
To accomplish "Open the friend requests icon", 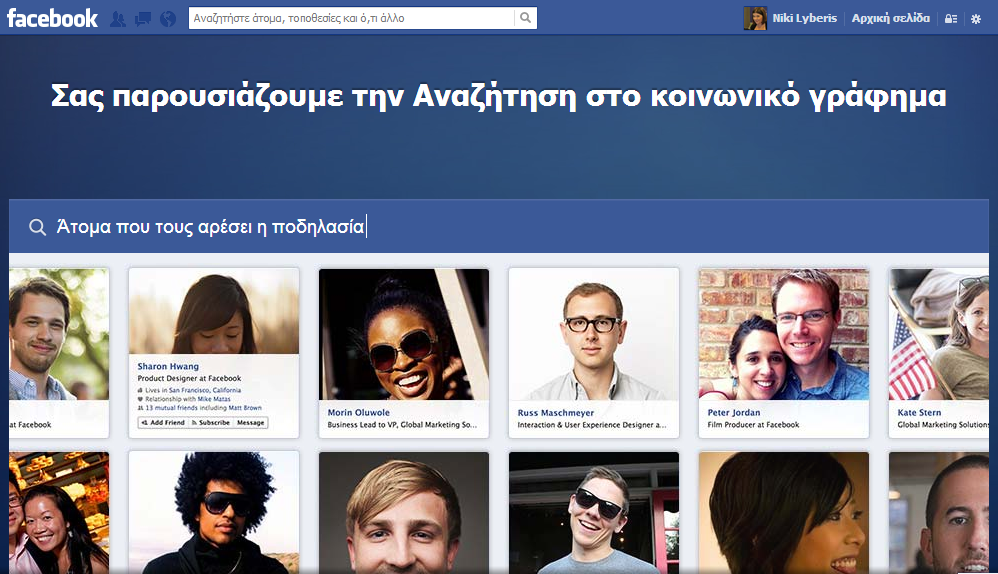I will coord(118,19).
